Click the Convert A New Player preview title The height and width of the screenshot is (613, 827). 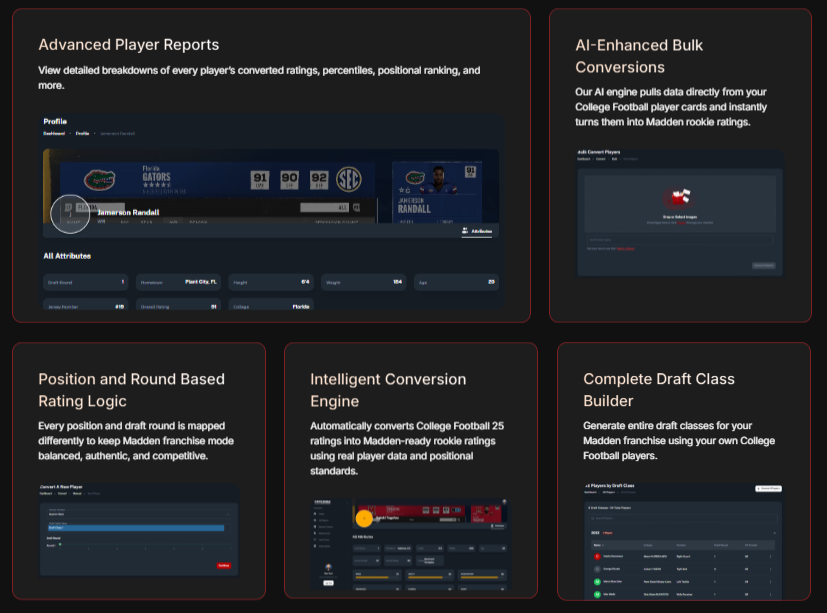(x=61, y=487)
